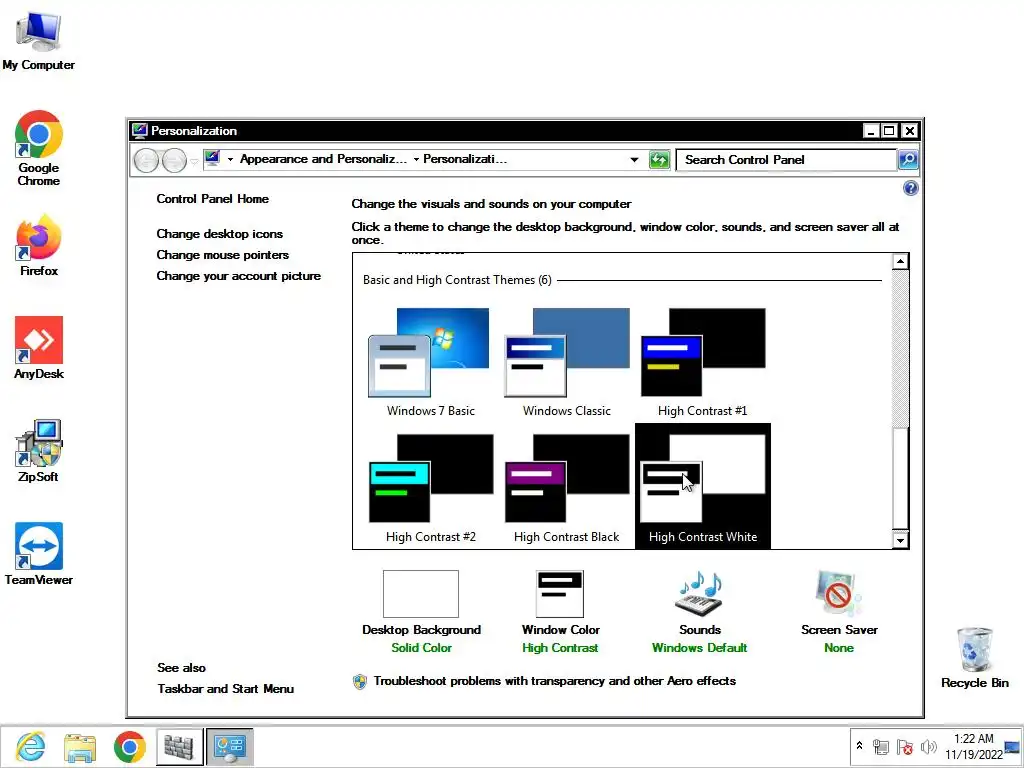This screenshot has width=1024, height=768.
Task: Show hidden tray icons arrow
Action: tap(859, 746)
